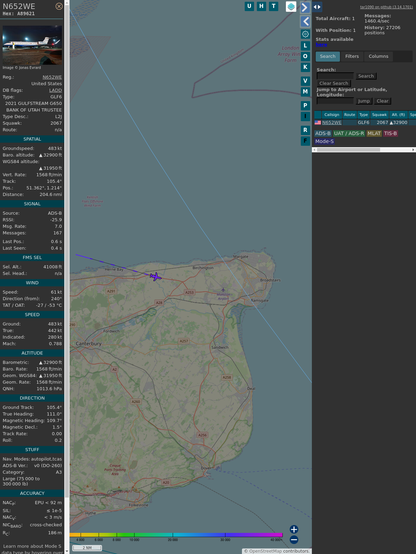Image resolution: width=416 pixels, height=554 pixels.
Task: Switch to the Filters tab
Action: 352,56
